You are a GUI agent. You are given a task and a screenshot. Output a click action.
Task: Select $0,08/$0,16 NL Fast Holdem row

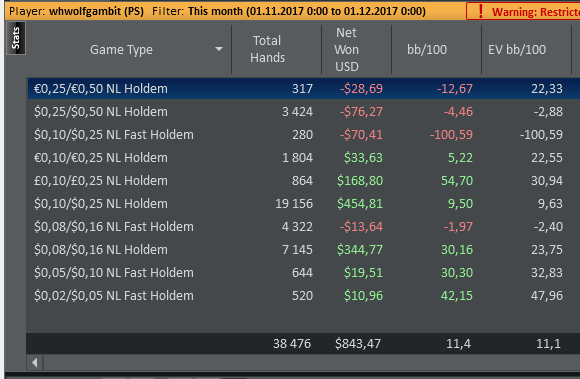[304, 226]
